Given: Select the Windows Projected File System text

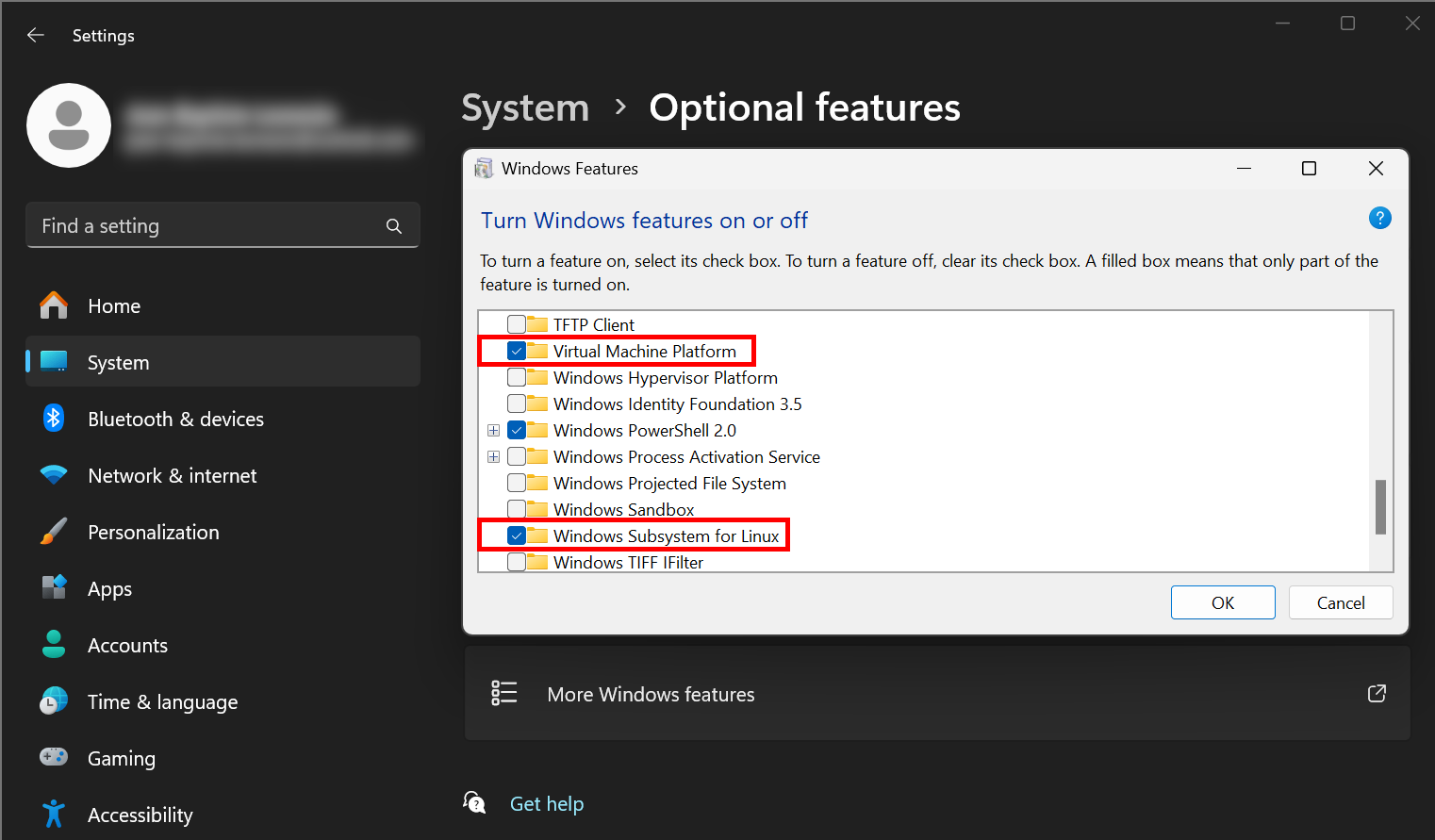Looking at the screenshot, I should tap(669, 483).
